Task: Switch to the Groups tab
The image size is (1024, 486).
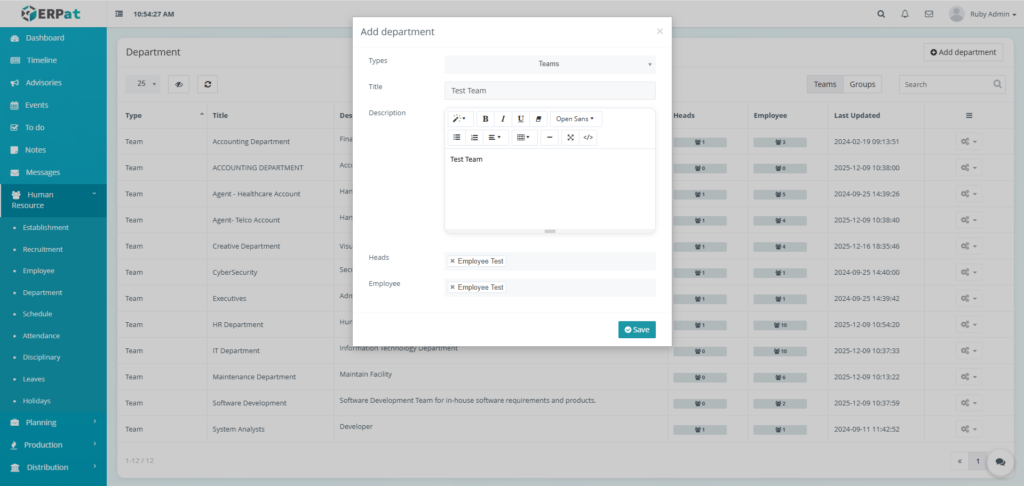Action: point(862,84)
